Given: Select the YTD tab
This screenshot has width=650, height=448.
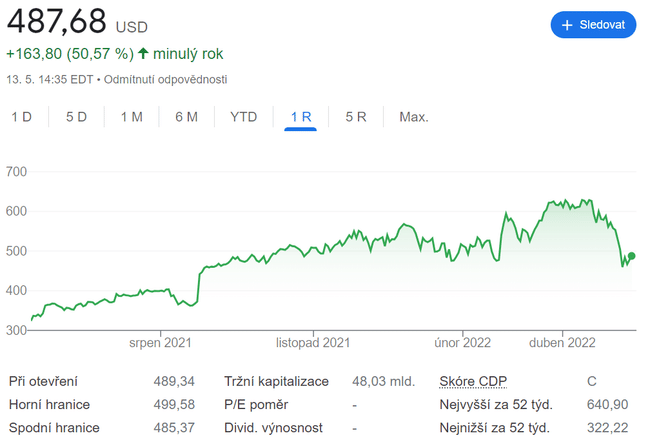Looking at the screenshot, I should 243,117.
